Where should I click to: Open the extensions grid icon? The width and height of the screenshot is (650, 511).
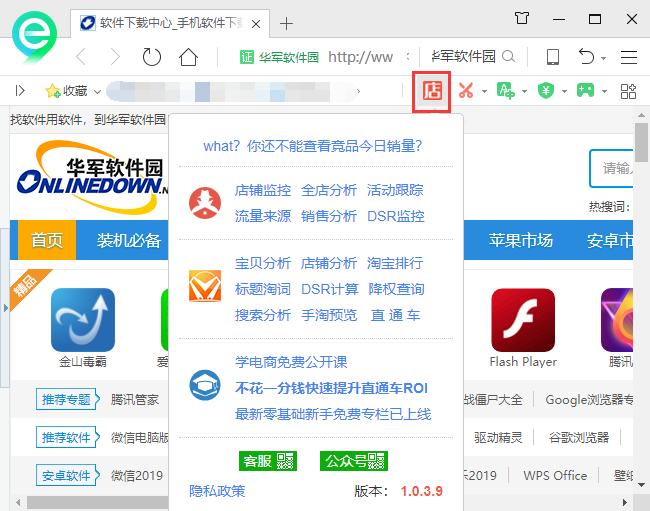(x=629, y=90)
